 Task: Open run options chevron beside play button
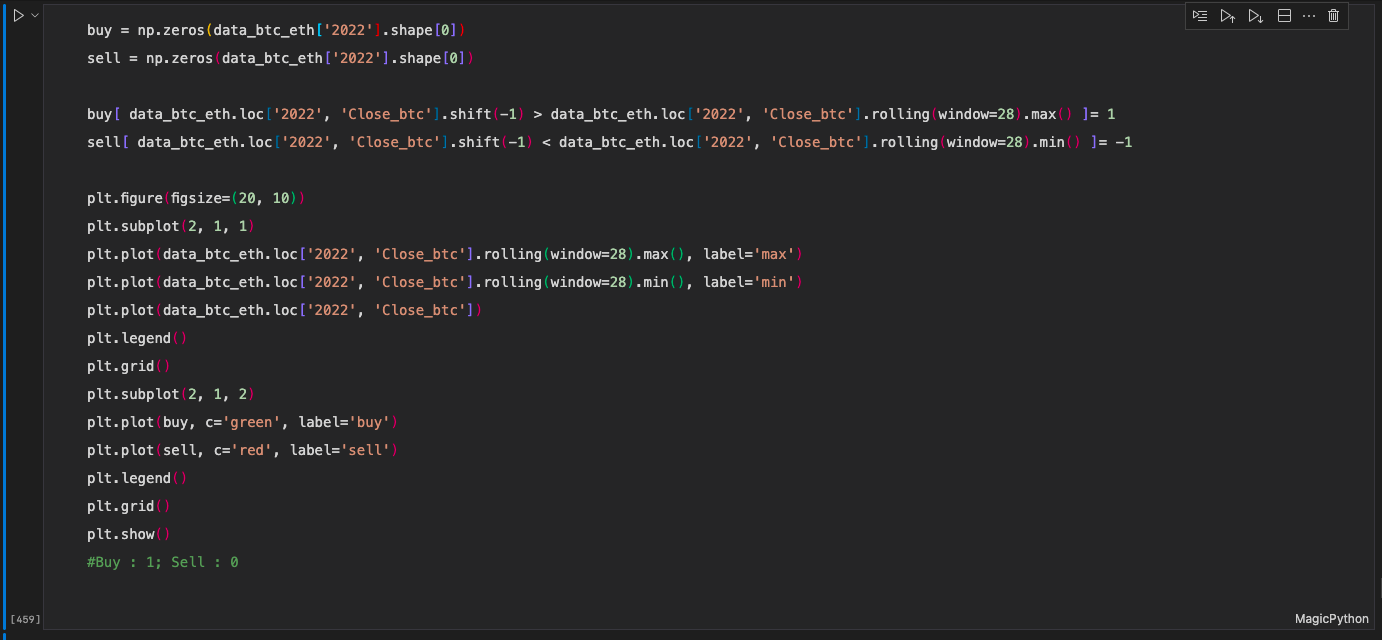click(x=35, y=16)
